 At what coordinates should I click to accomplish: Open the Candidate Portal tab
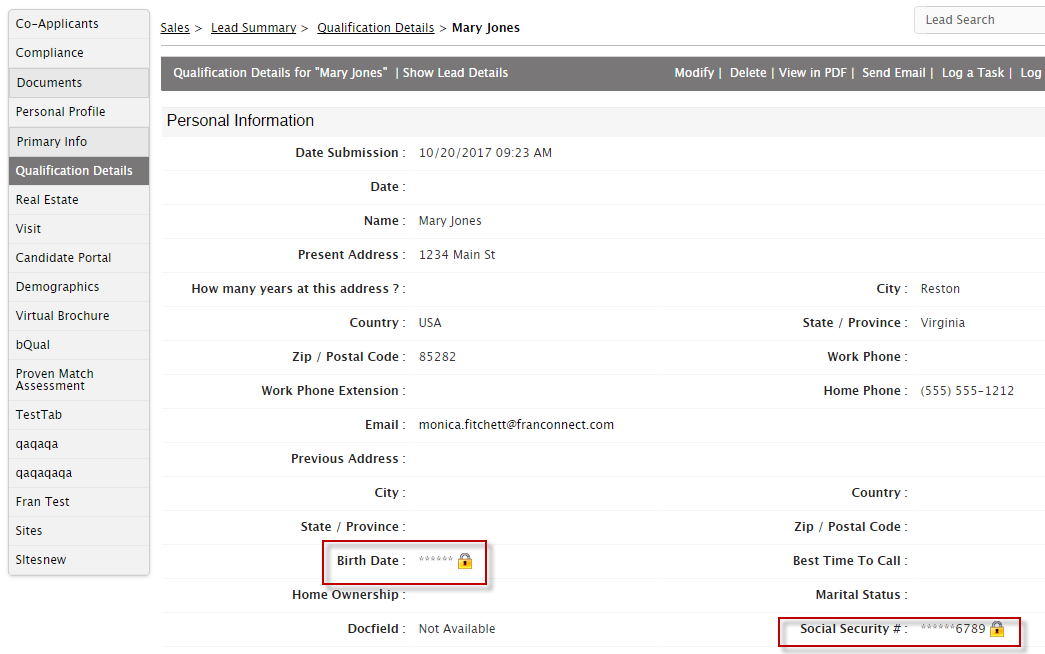point(79,258)
